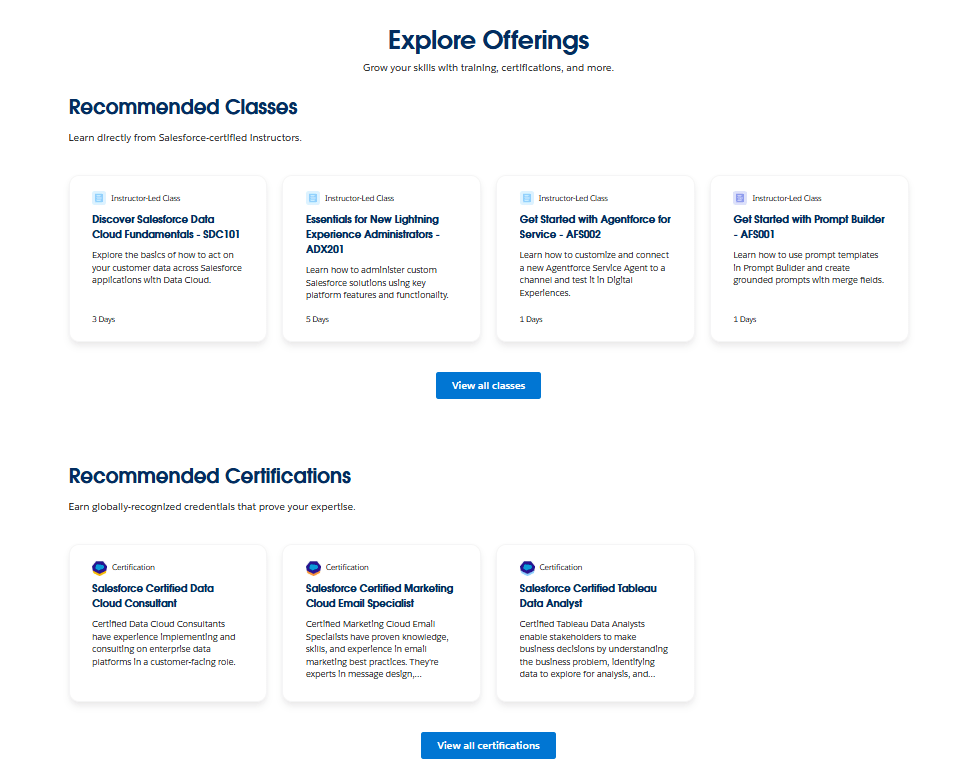The image size is (970, 776).
Task: Click class icon on Data Cloud Fundamentals card
Action: (99, 198)
